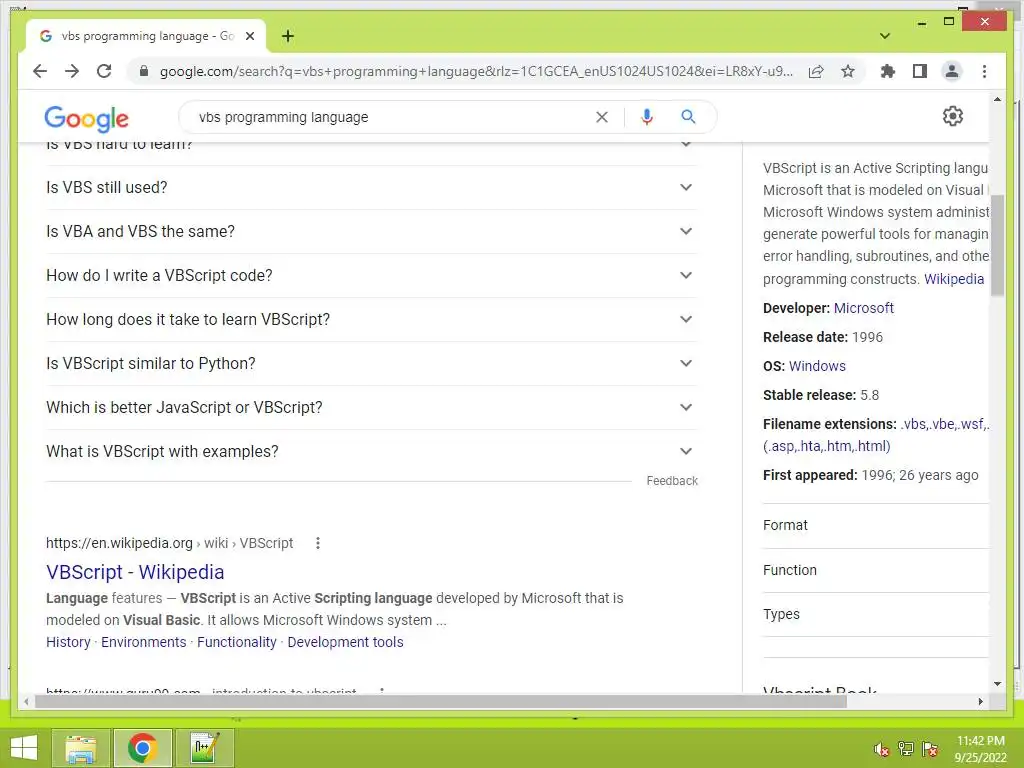Open Google quick settings gear

(953, 116)
